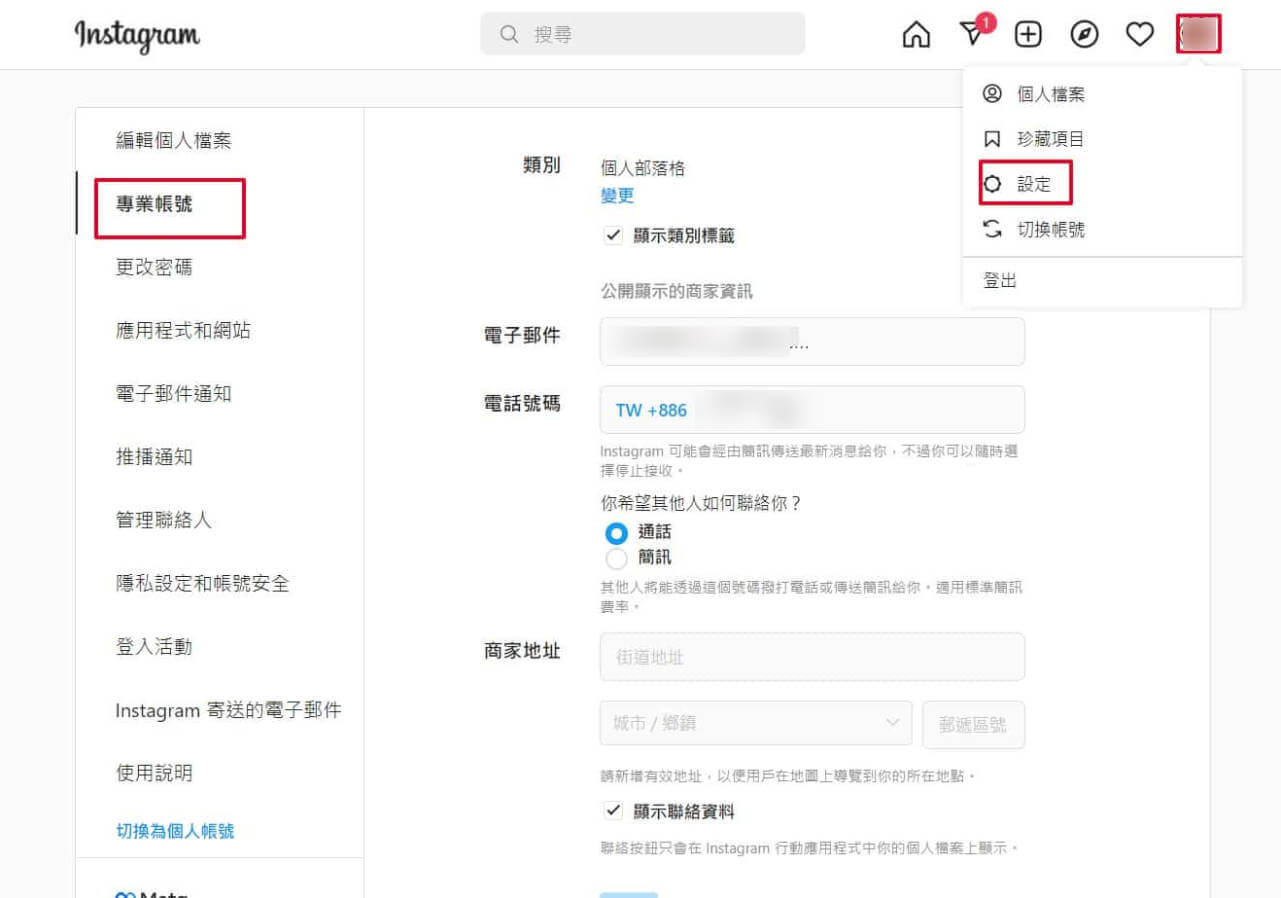Click the 街道地址 input field

[812, 656]
